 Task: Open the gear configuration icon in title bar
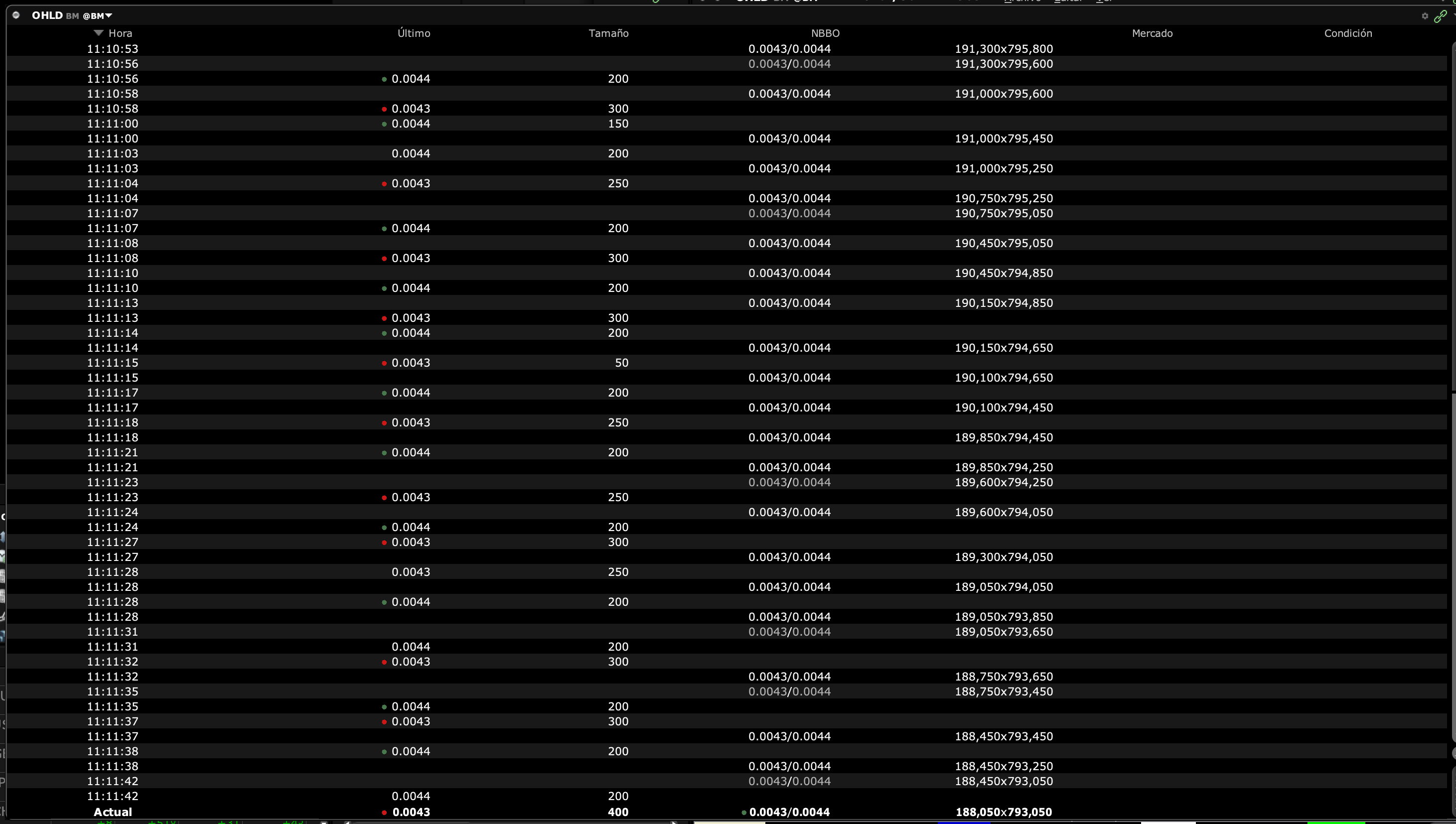1424,16
